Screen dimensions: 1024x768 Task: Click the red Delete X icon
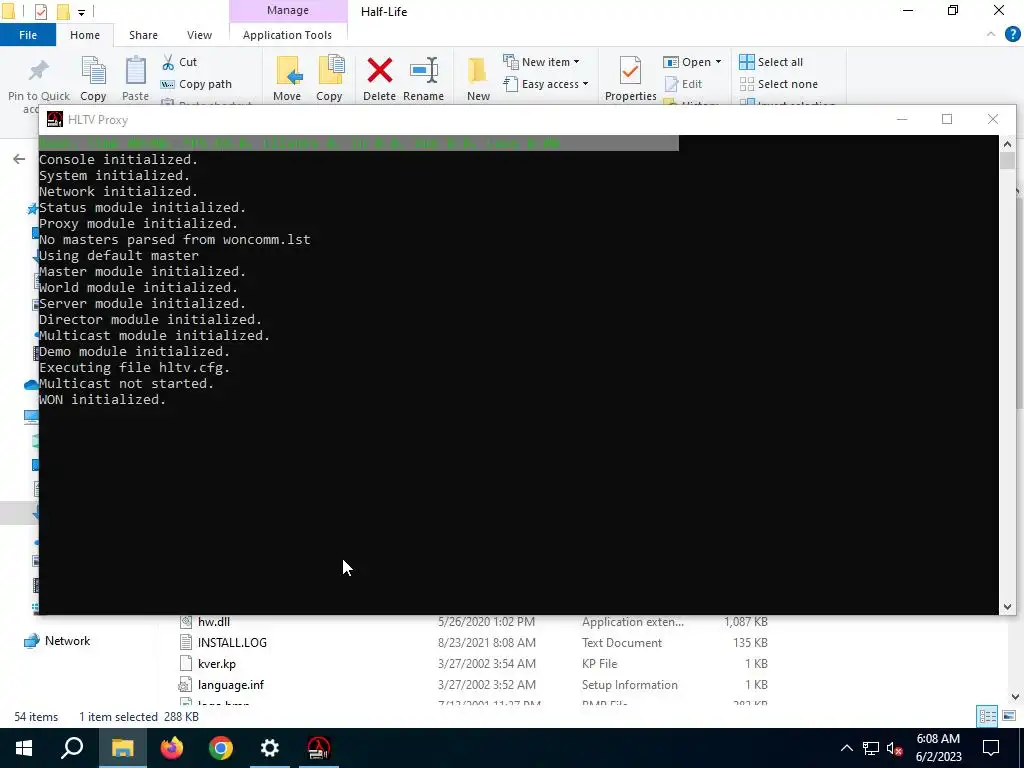[x=379, y=71]
